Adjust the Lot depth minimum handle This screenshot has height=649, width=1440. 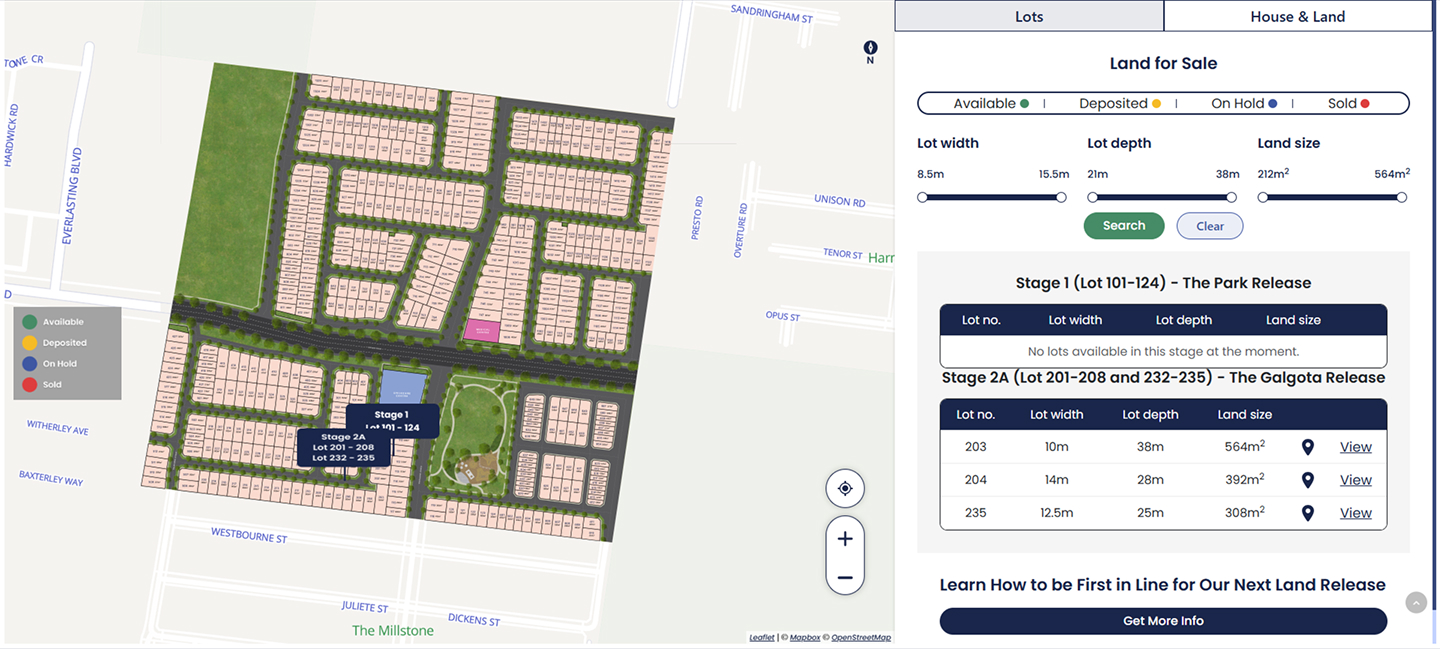click(1092, 197)
